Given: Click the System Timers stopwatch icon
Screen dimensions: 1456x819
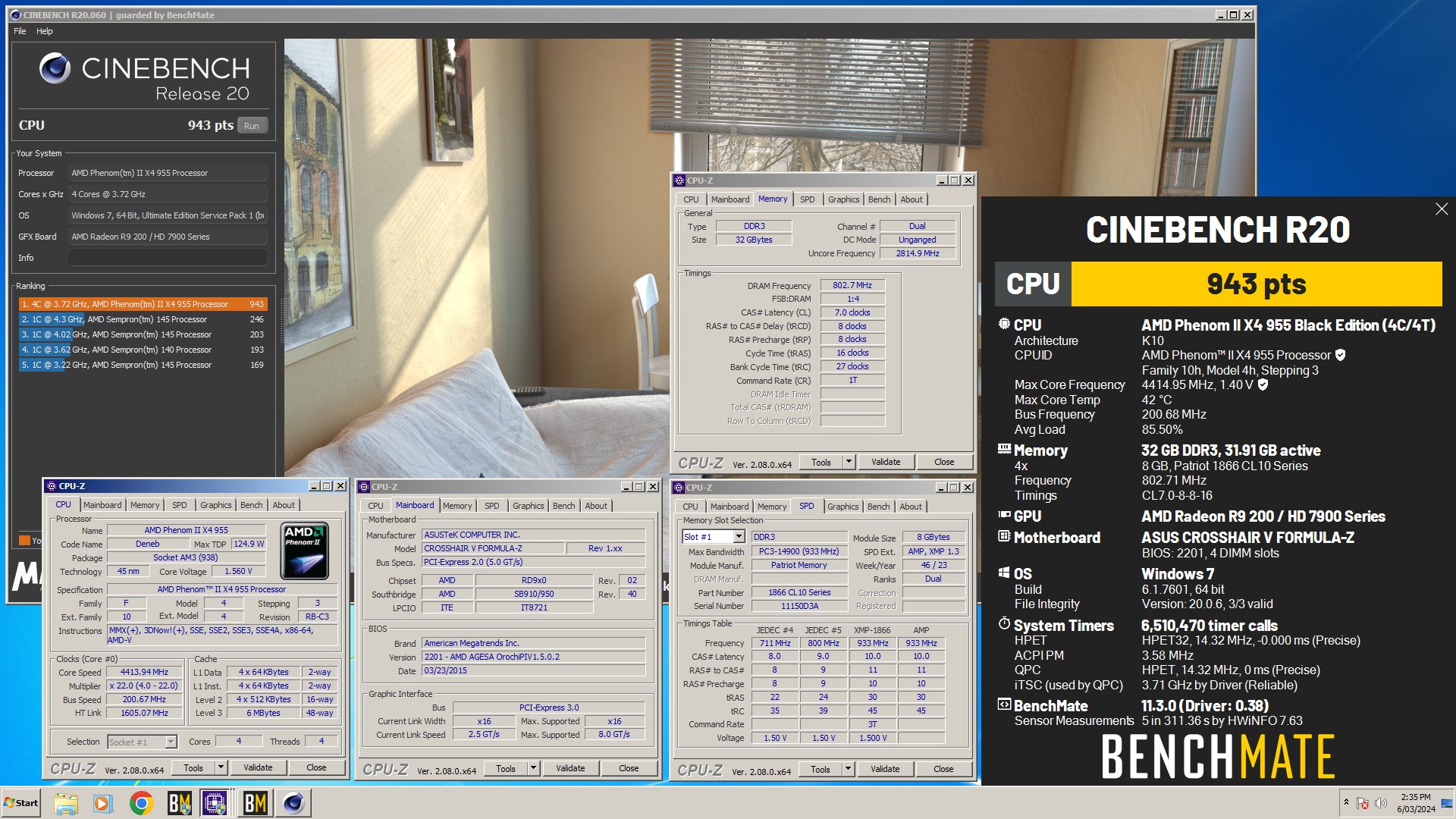Looking at the screenshot, I should point(1004,623).
